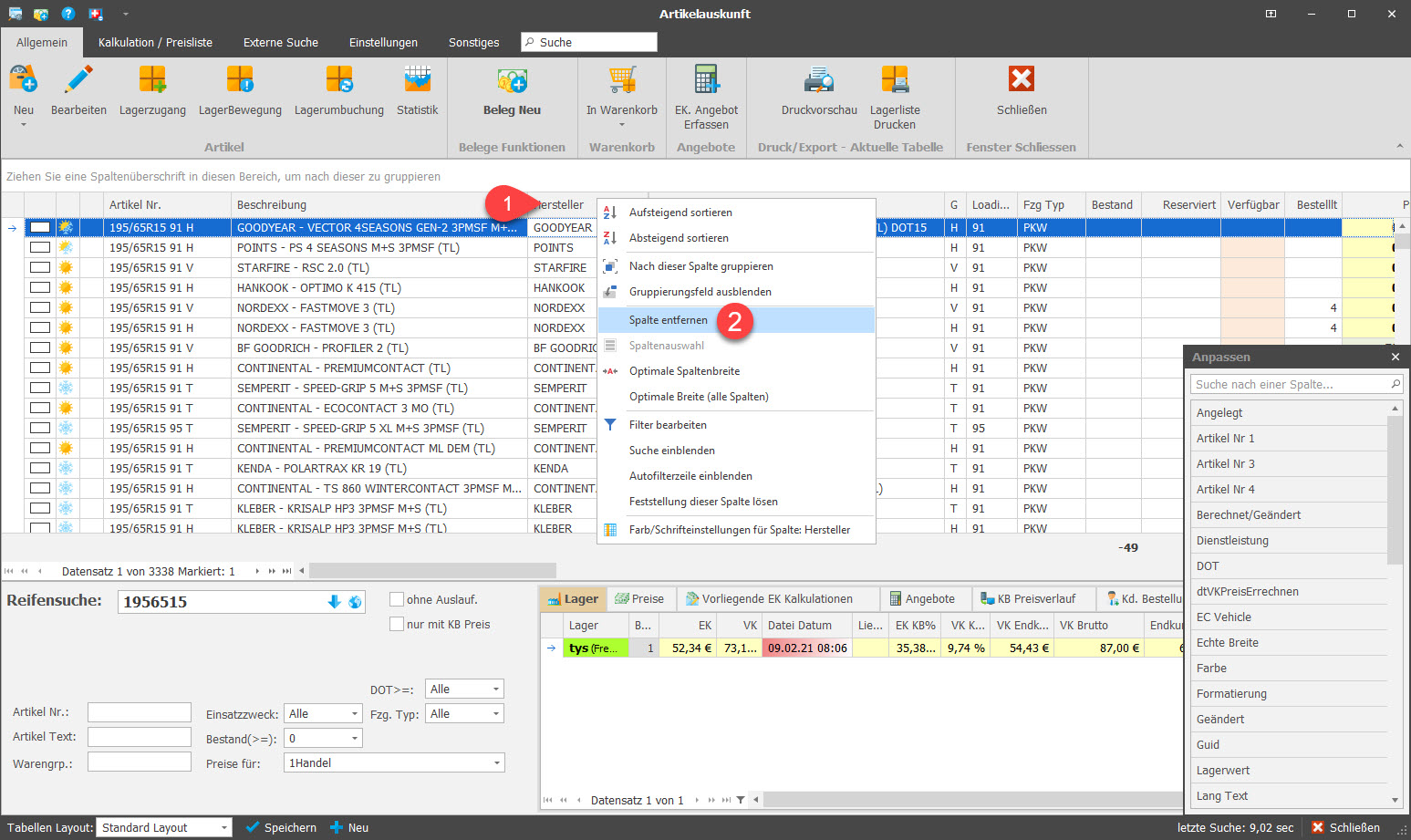1411x840 pixels.
Task: Go to first record in article navigator
Action: point(11,571)
